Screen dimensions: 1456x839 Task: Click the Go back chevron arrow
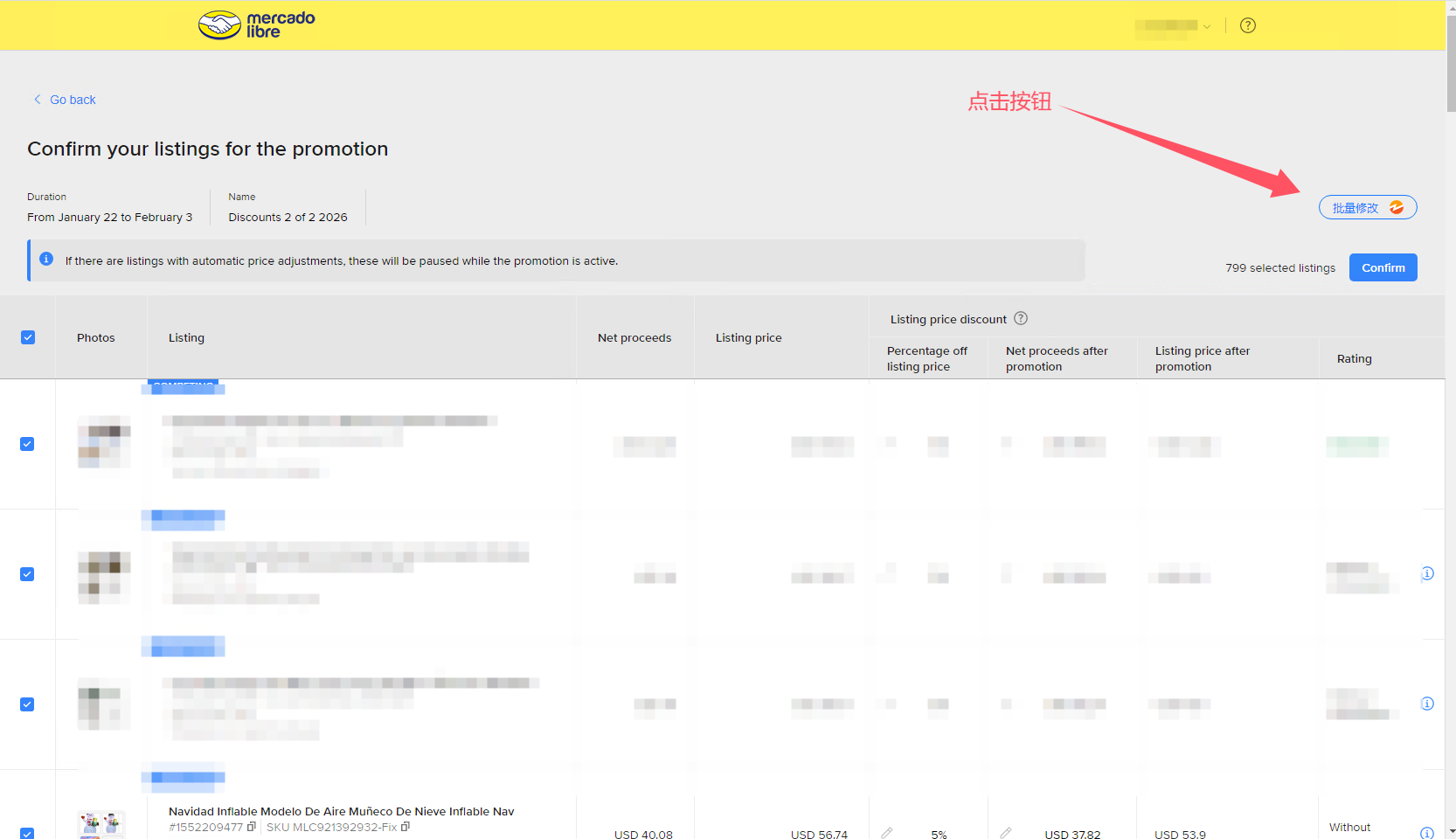(37, 100)
